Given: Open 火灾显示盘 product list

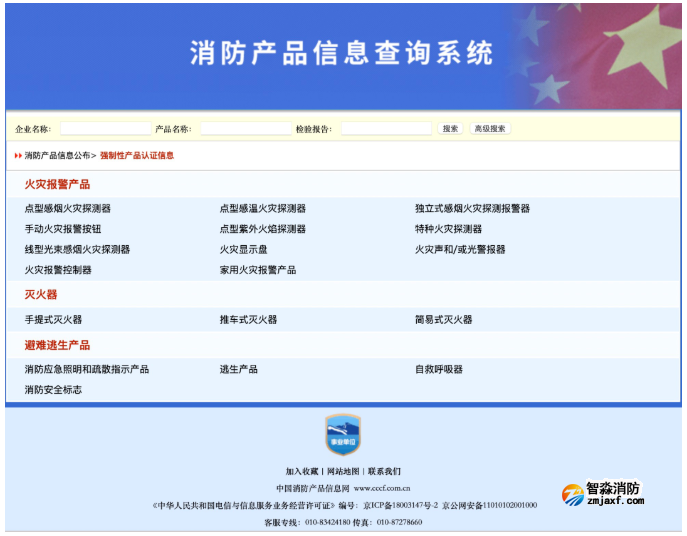Looking at the screenshot, I should click(243, 250).
